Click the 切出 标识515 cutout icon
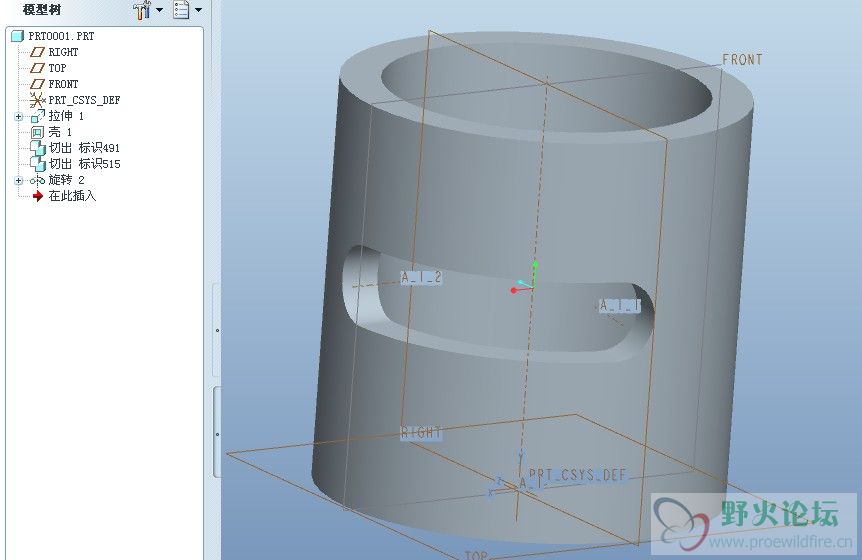 pyautogui.click(x=37, y=164)
